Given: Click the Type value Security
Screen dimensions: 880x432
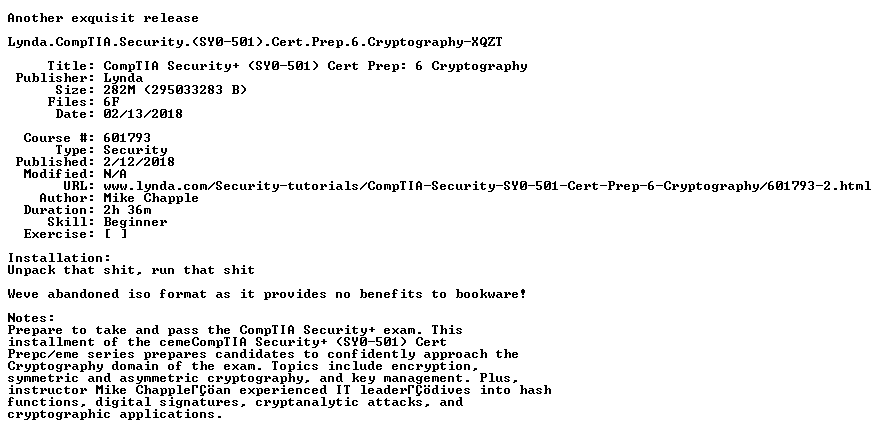Looking at the screenshot, I should click(135, 150).
